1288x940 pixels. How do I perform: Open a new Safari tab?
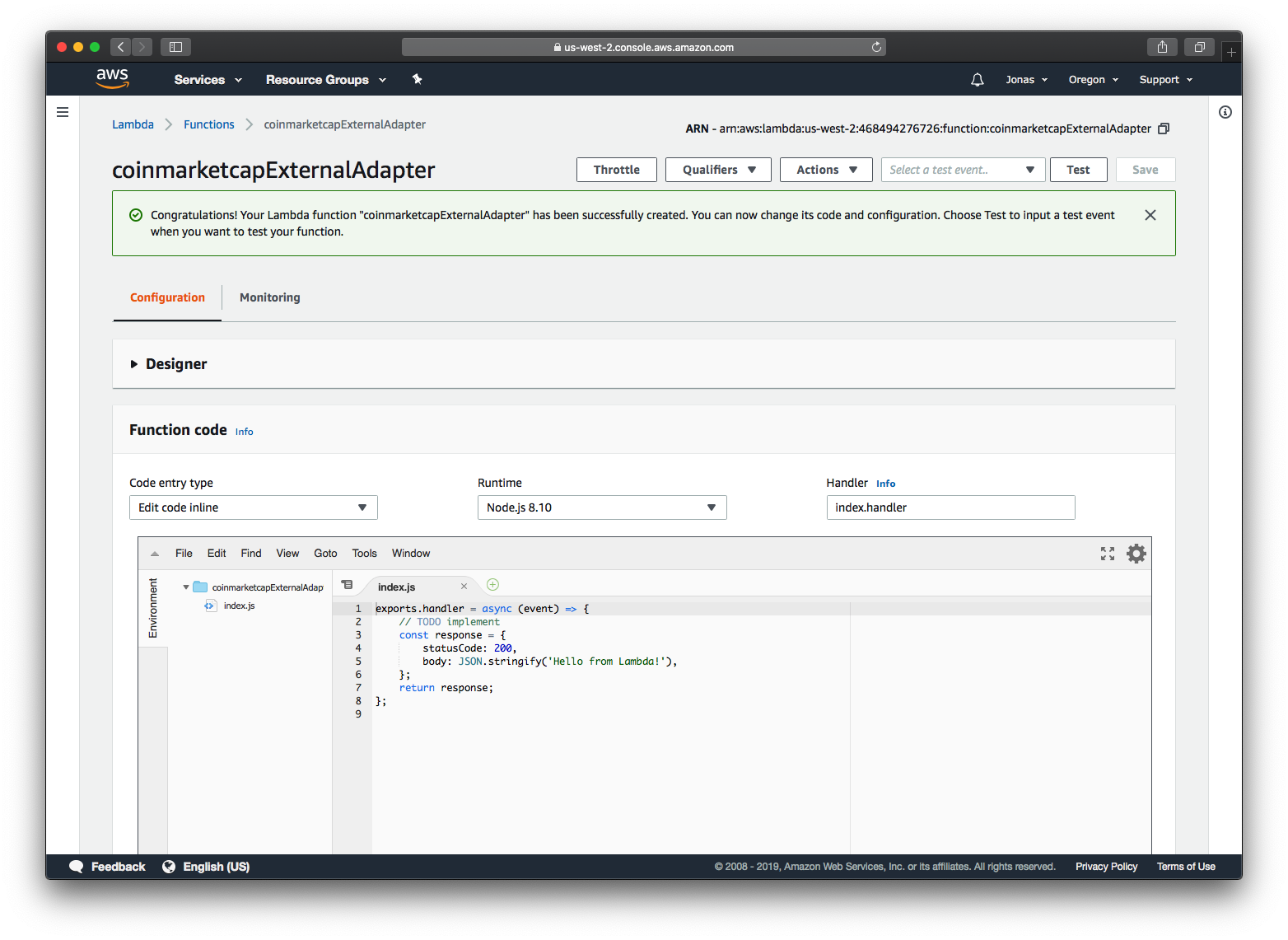1231,52
